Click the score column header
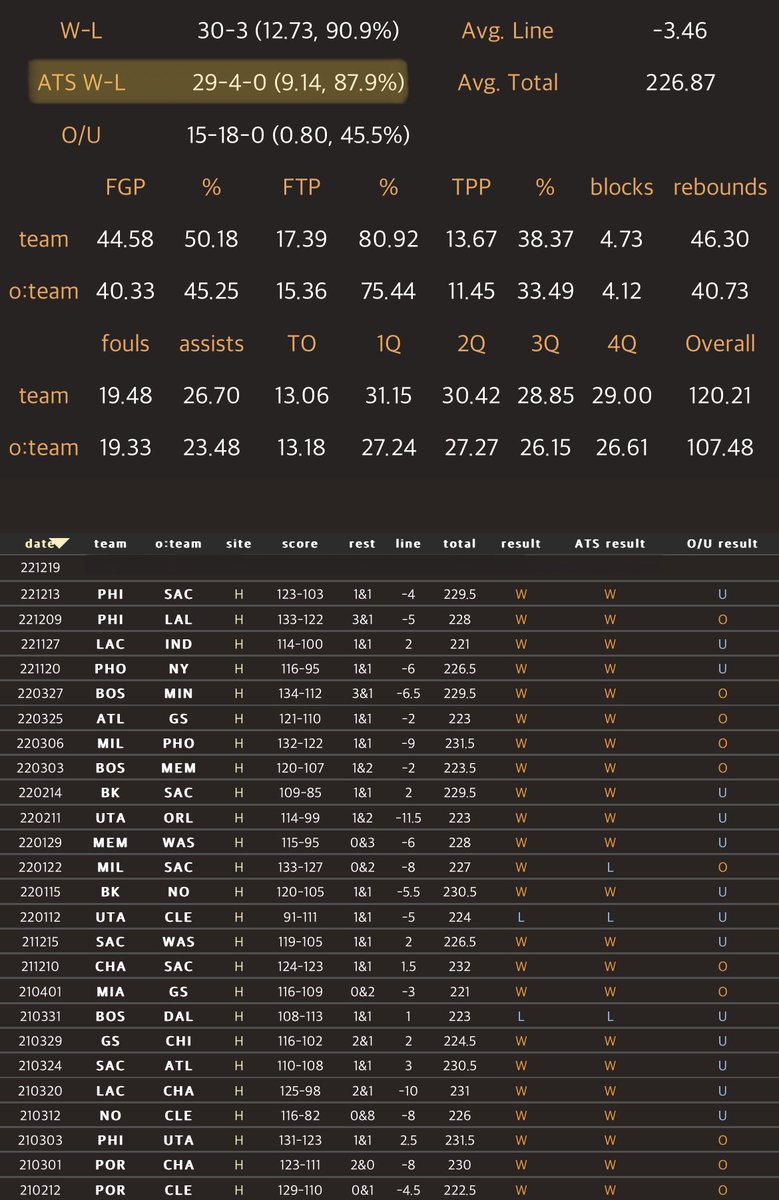 click(300, 544)
